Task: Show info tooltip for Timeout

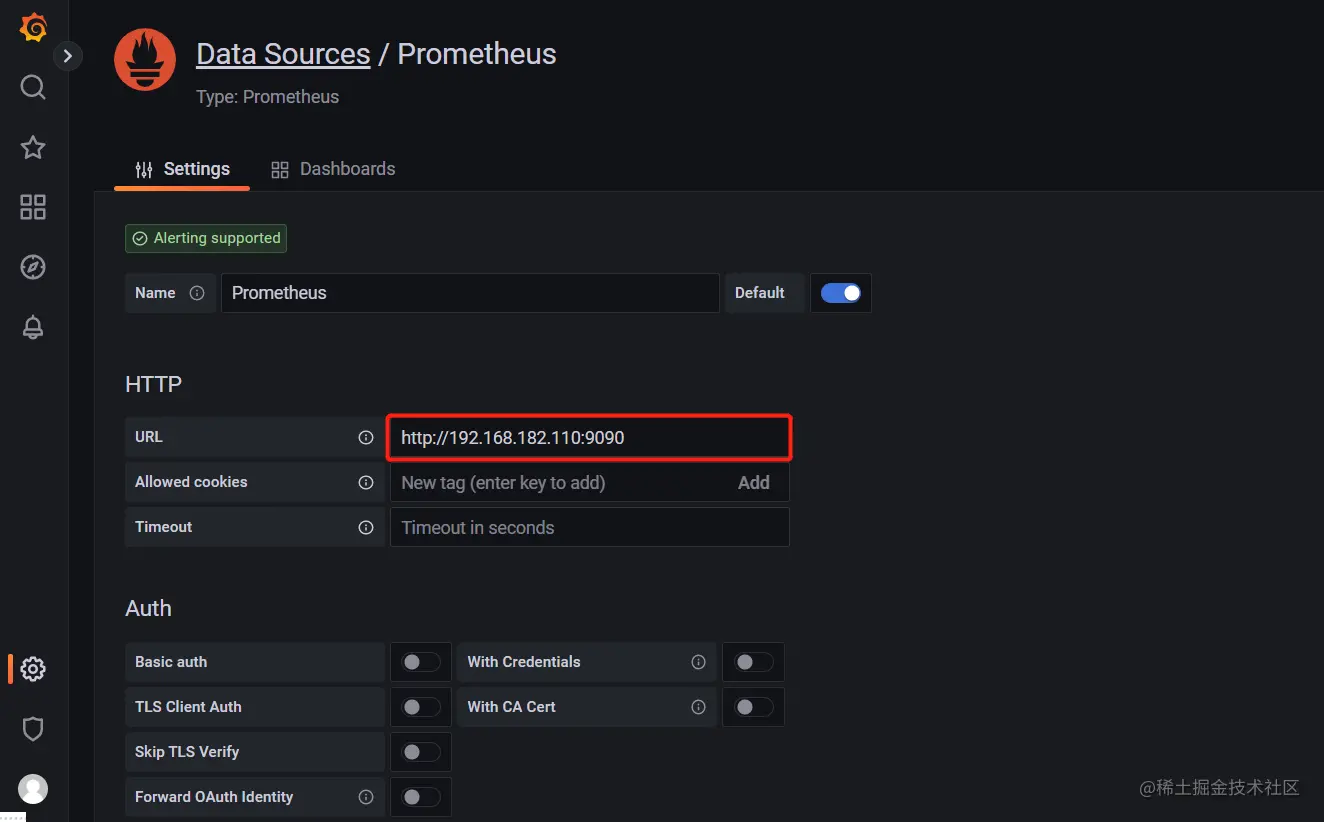Action: 366,528
